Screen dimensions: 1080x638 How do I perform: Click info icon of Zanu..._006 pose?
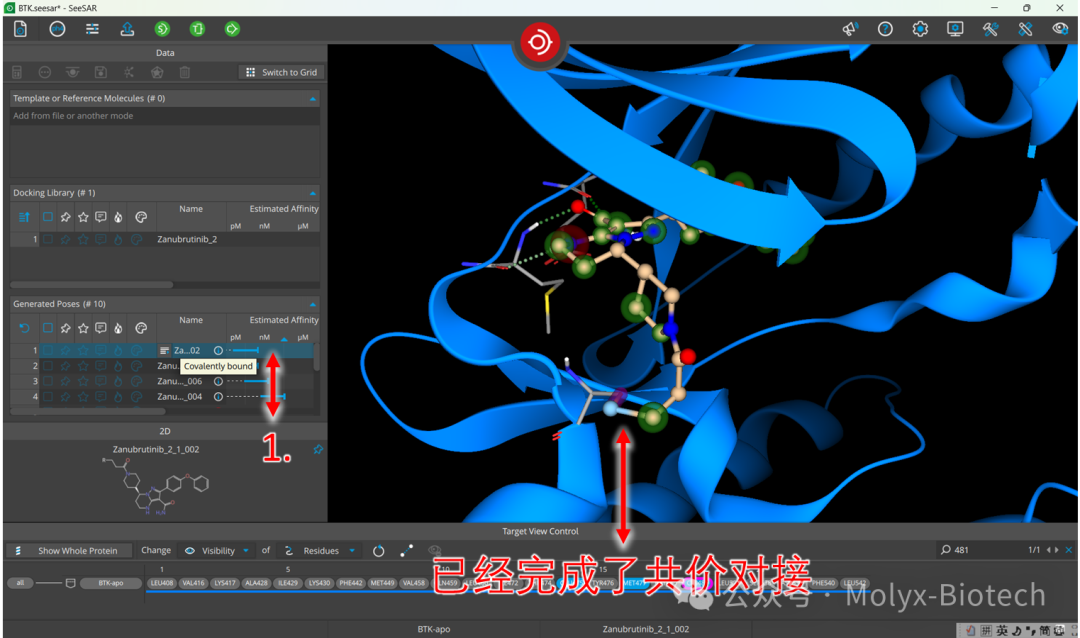[218, 381]
